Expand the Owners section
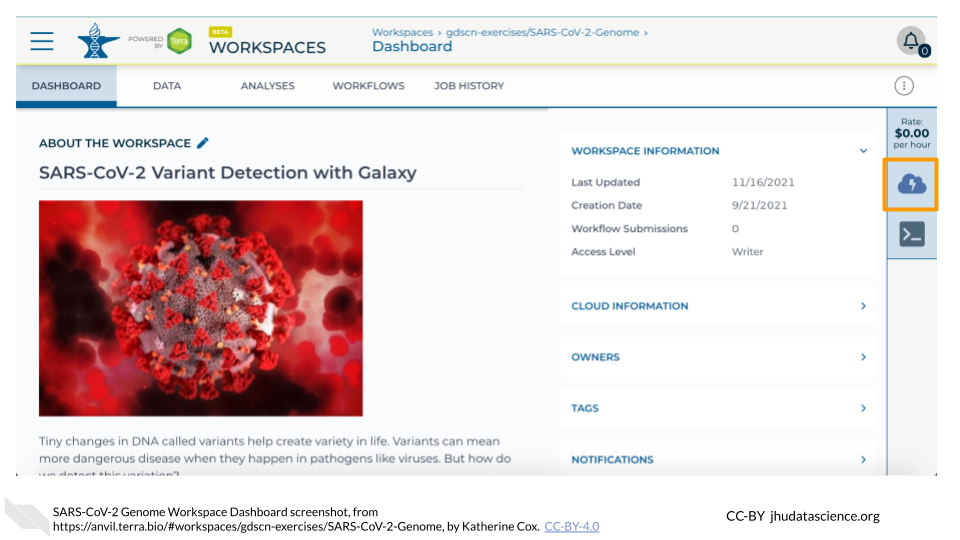 click(863, 357)
